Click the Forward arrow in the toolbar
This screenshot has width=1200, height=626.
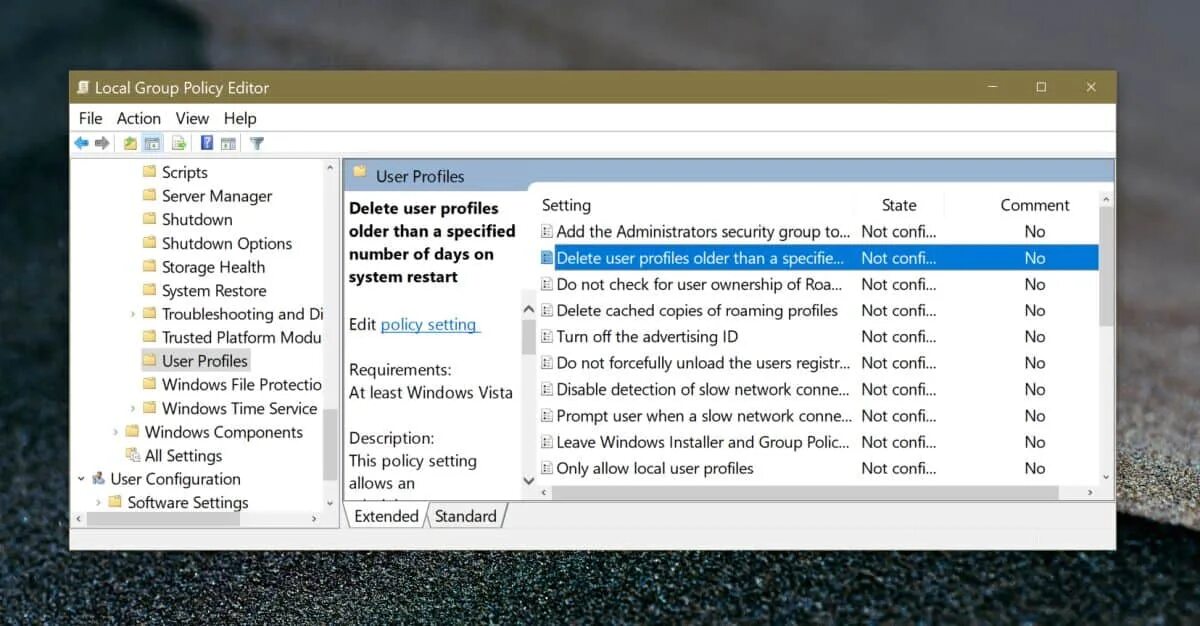point(102,143)
